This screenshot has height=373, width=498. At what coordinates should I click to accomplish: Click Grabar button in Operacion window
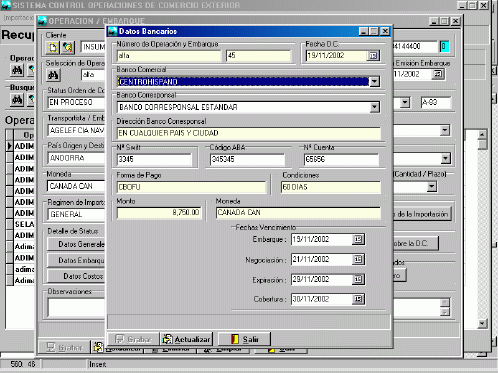coord(64,348)
